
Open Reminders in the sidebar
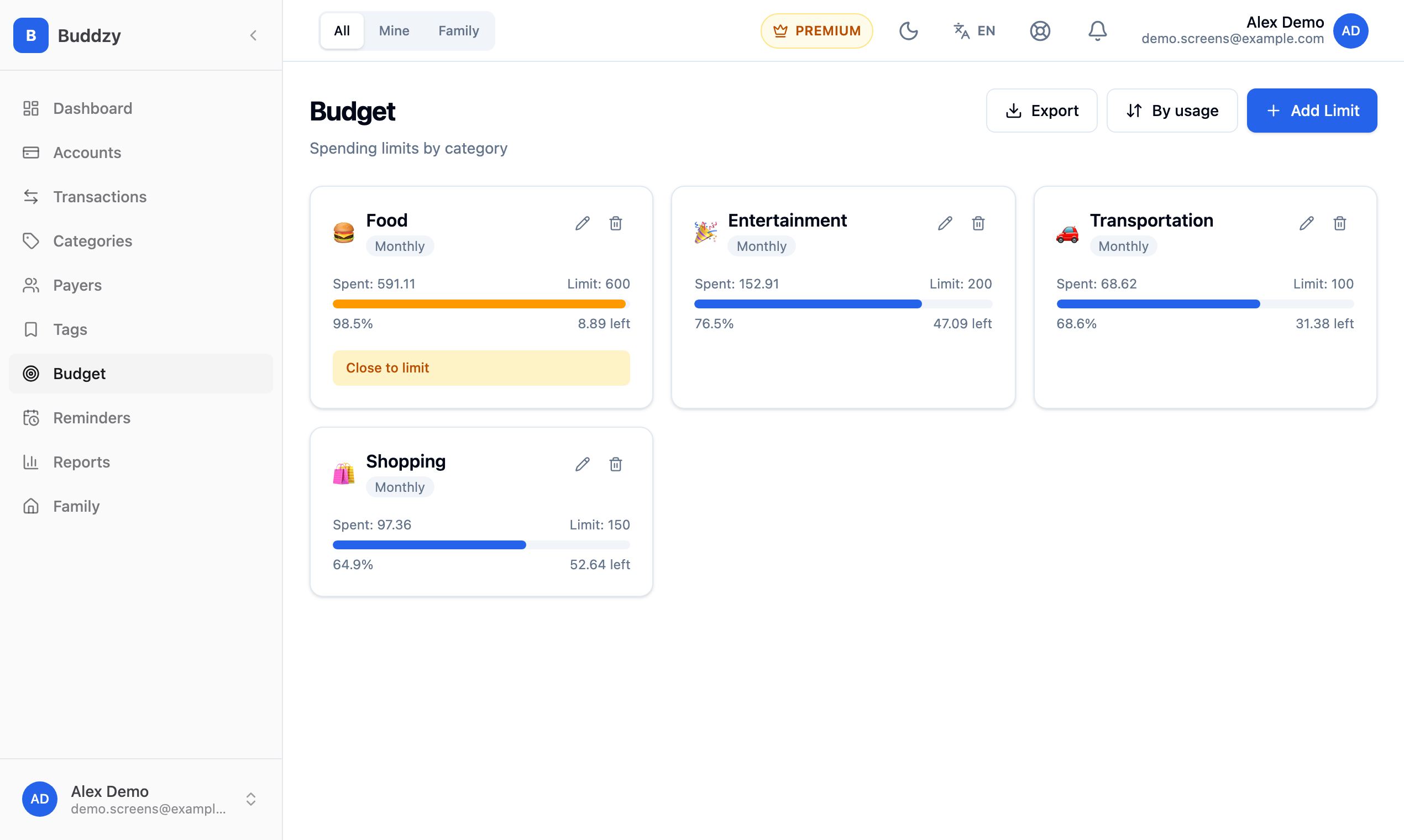[141, 418]
